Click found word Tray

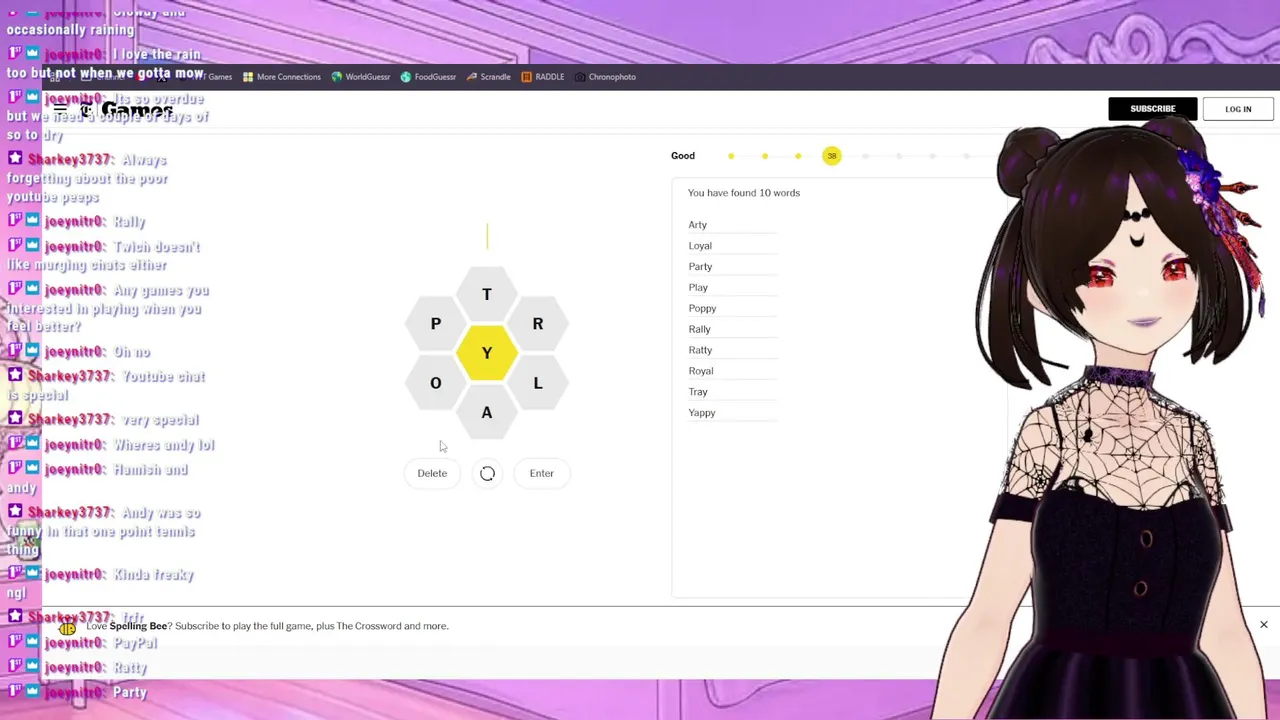tap(698, 392)
